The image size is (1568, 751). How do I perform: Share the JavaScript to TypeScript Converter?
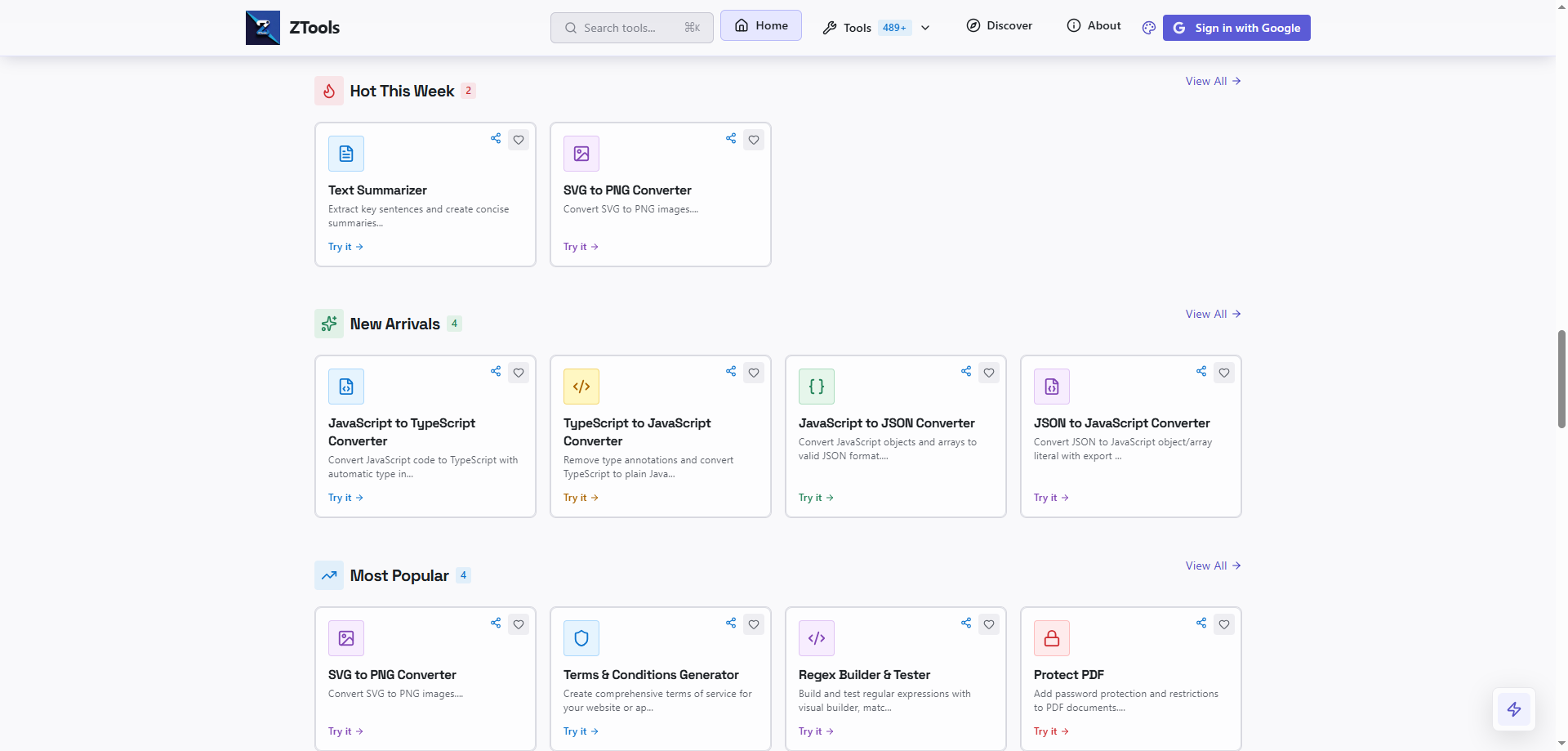[496, 371]
